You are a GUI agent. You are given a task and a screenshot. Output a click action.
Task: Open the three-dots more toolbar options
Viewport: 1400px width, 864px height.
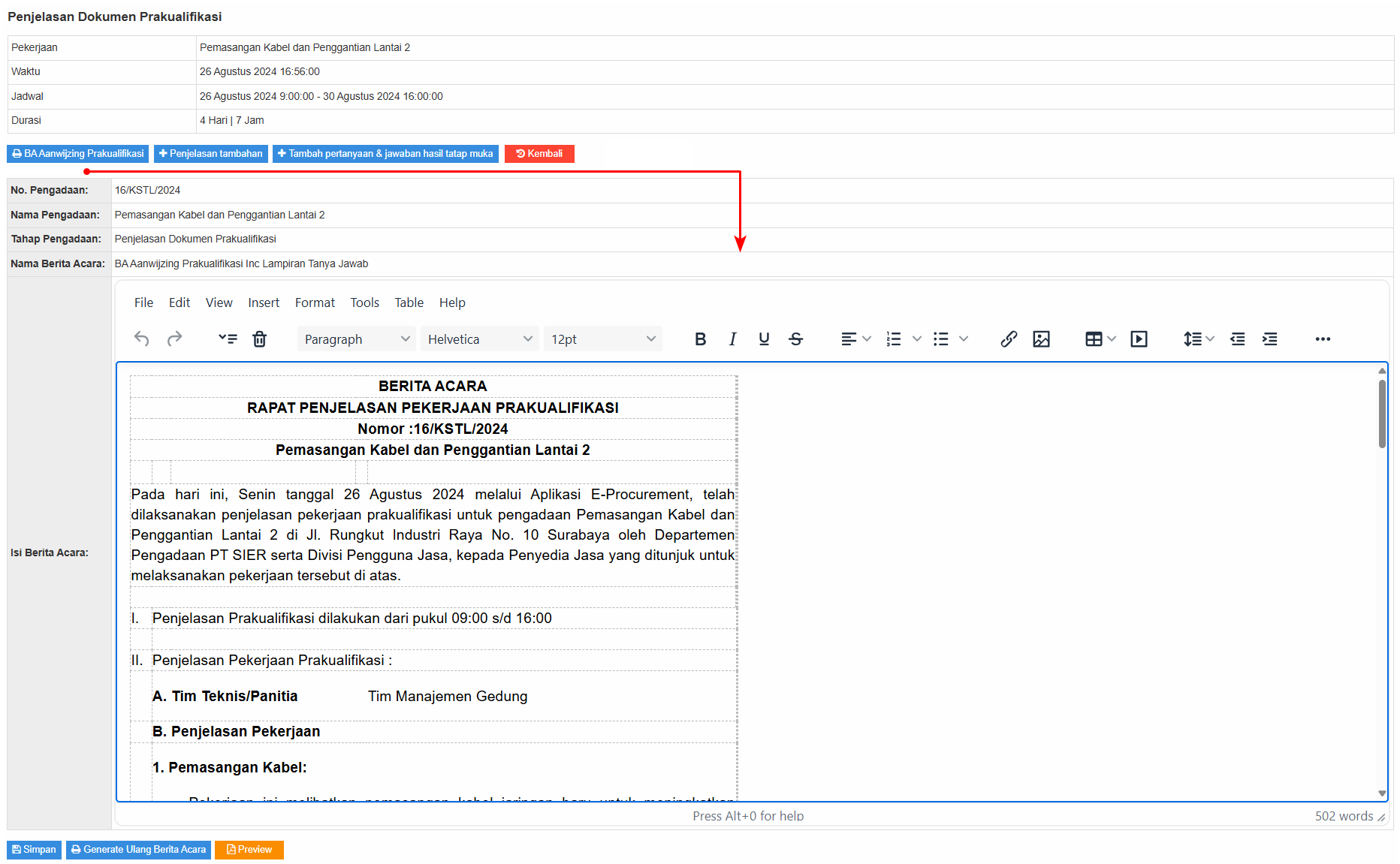pyautogui.click(x=1323, y=339)
